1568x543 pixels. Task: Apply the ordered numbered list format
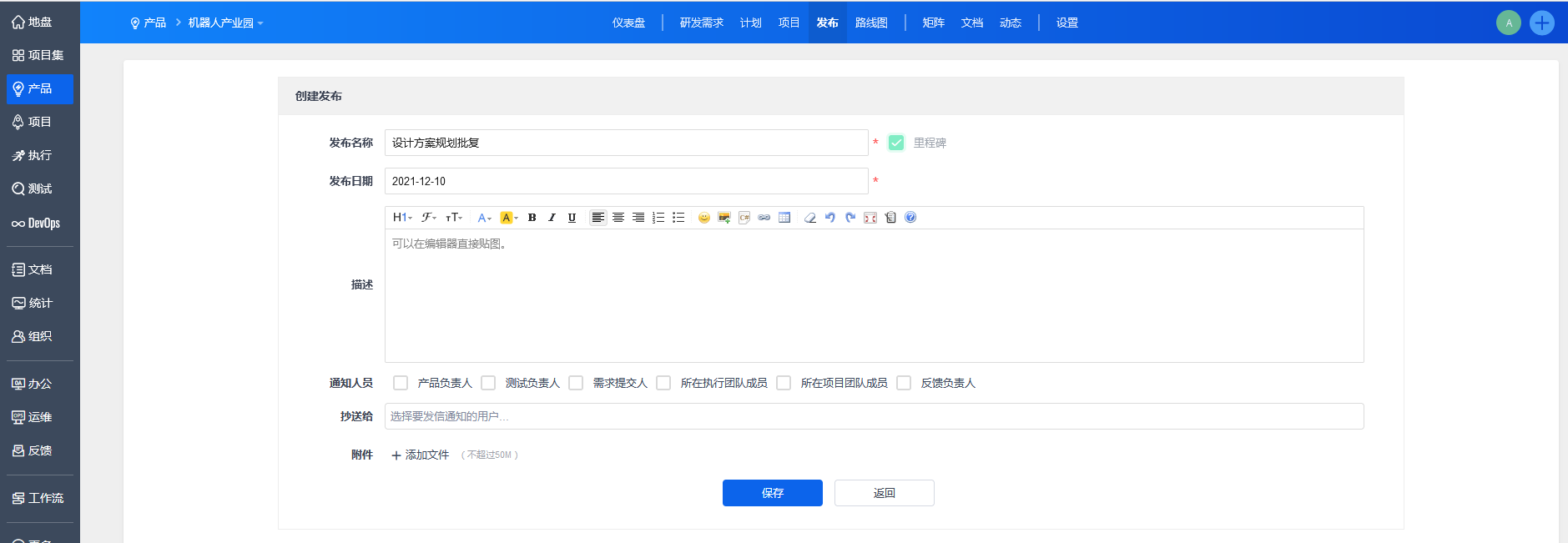[x=658, y=218]
